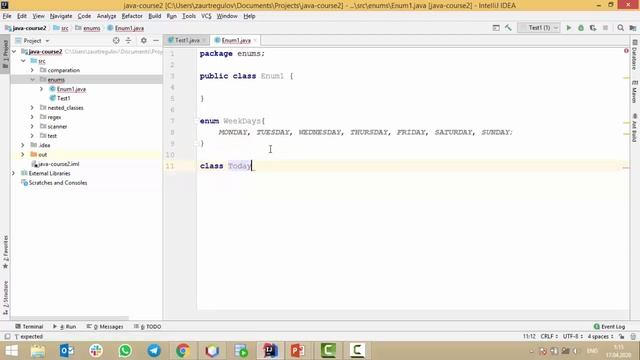Image resolution: width=640 pixels, height=360 pixels.
Task: Open the VCS menu
Action: [x=206, y=16]
